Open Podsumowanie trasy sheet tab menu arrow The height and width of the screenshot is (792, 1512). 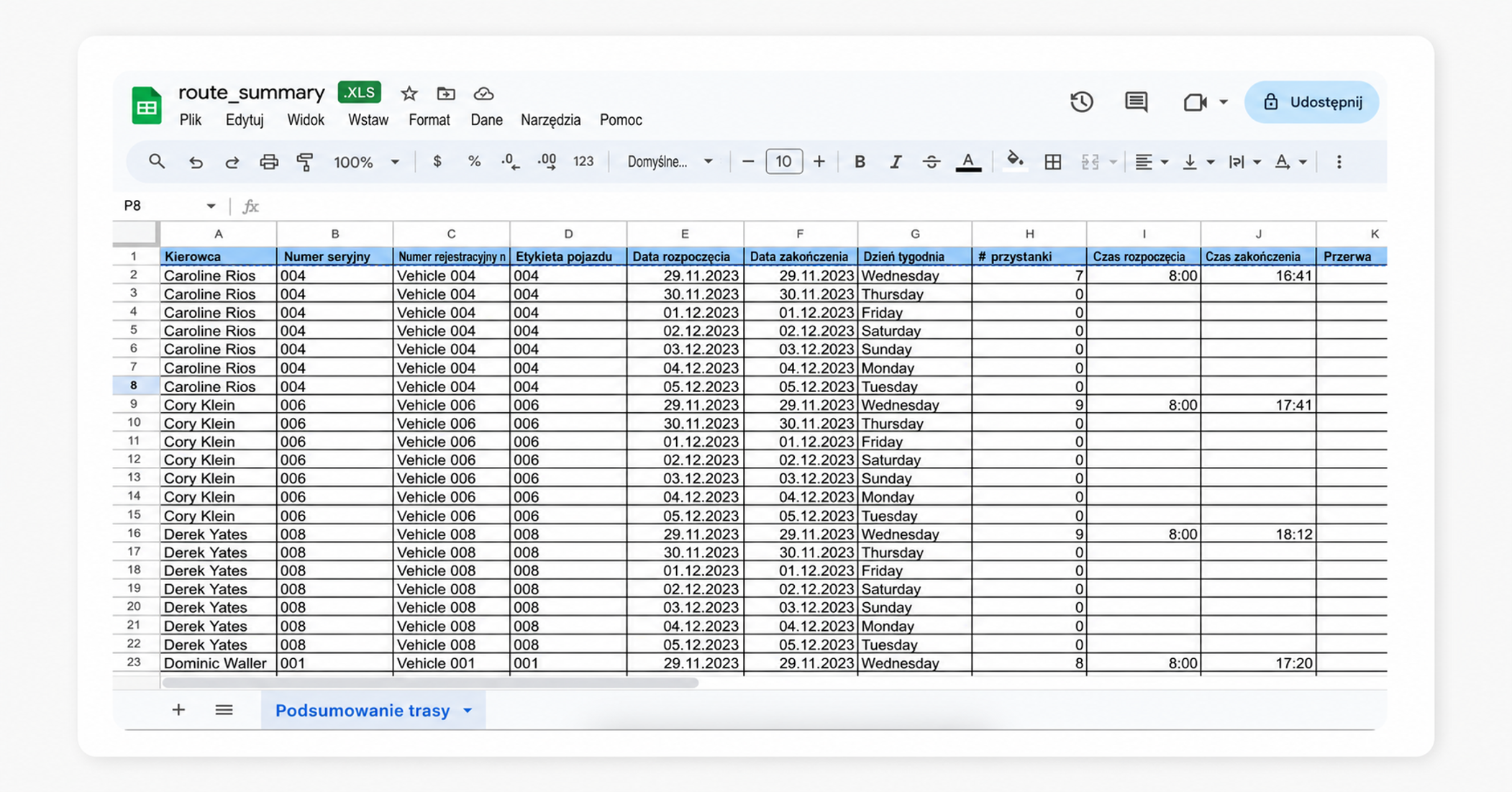pos(468,711)
